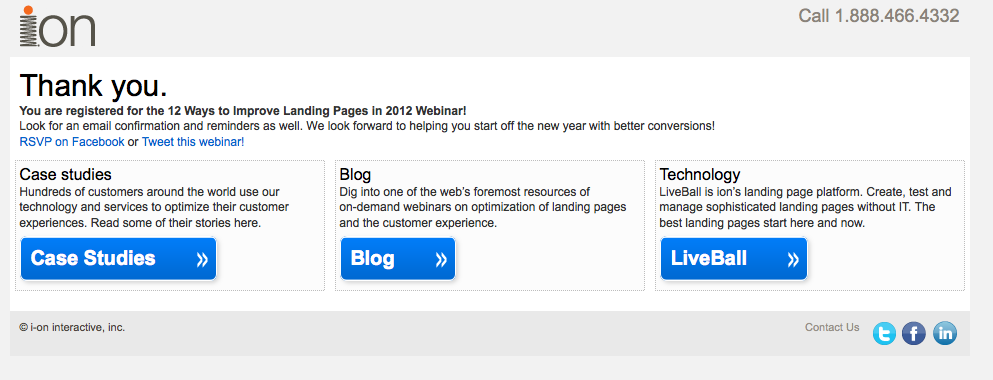Open the blue Blog button
This screenshot has width=993, height=380.
click(398, 258)
